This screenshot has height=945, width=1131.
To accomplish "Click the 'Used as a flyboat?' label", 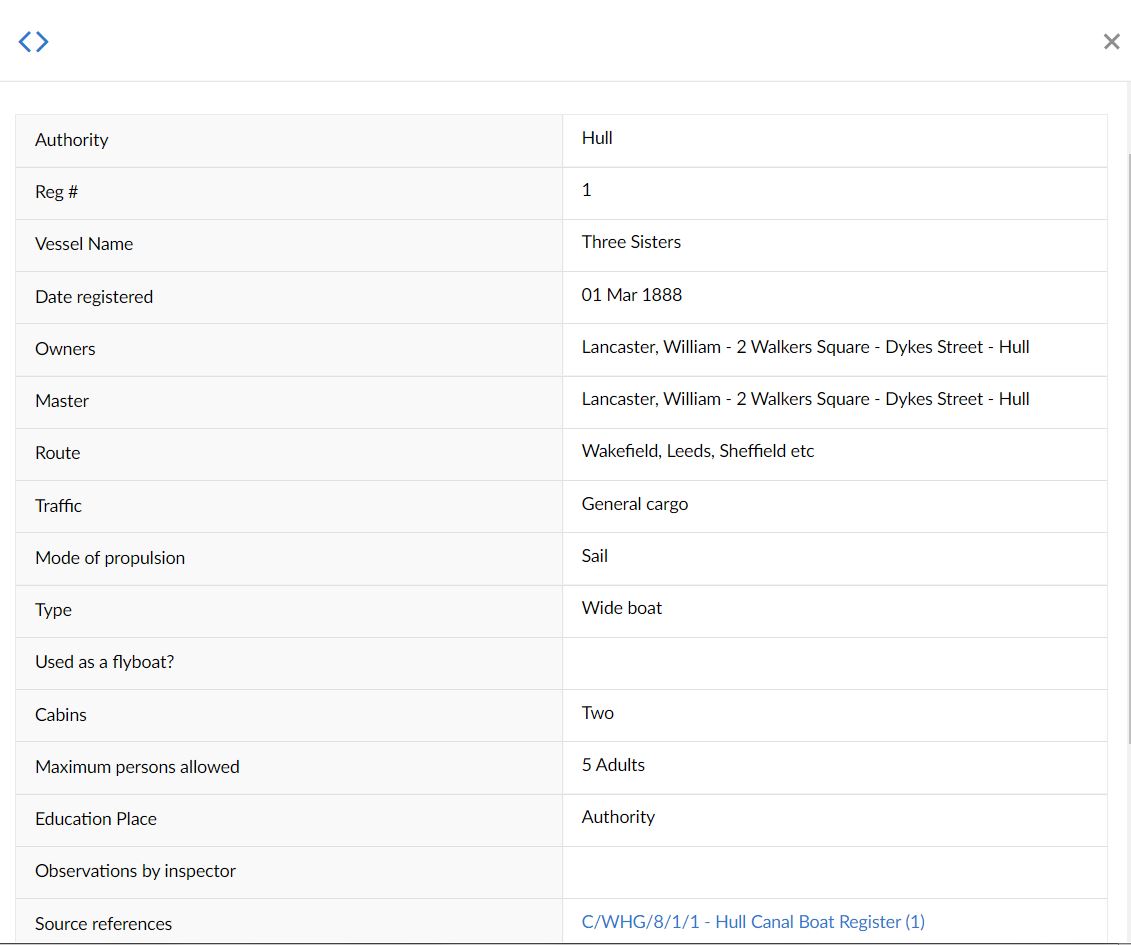I will tap(104, 662).
